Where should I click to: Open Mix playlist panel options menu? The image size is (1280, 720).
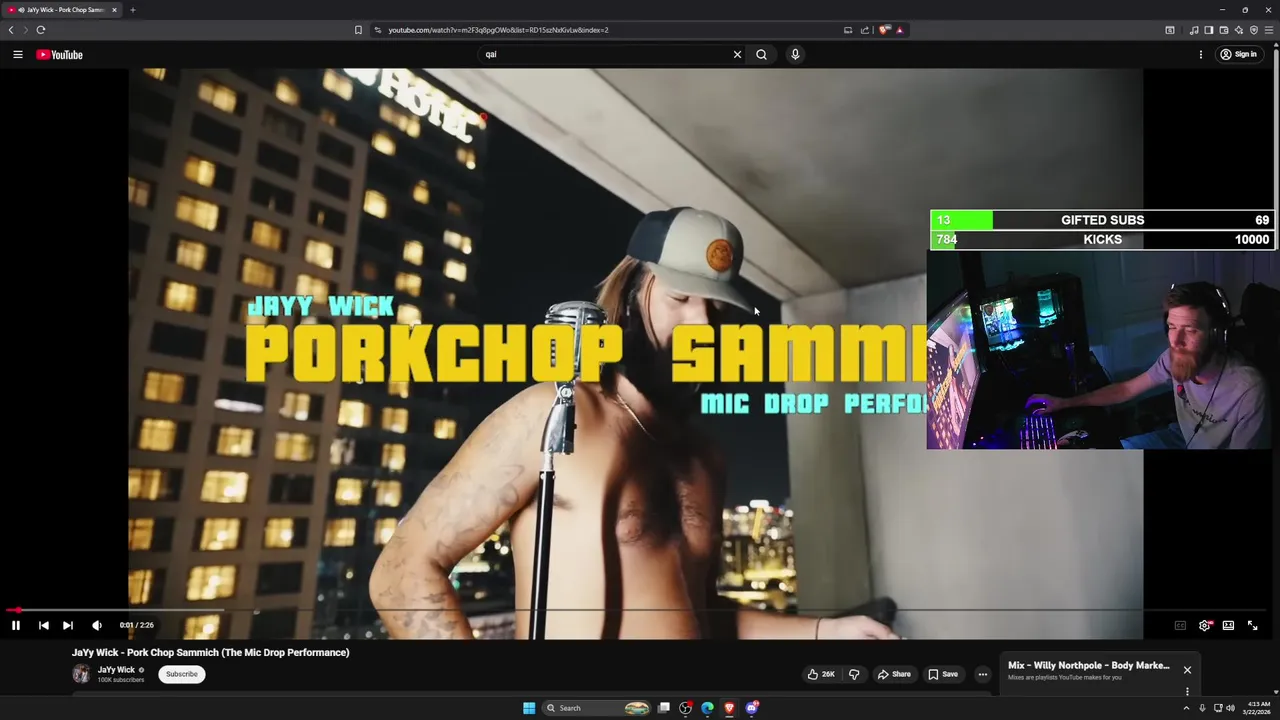click(x=1187, y=691)
